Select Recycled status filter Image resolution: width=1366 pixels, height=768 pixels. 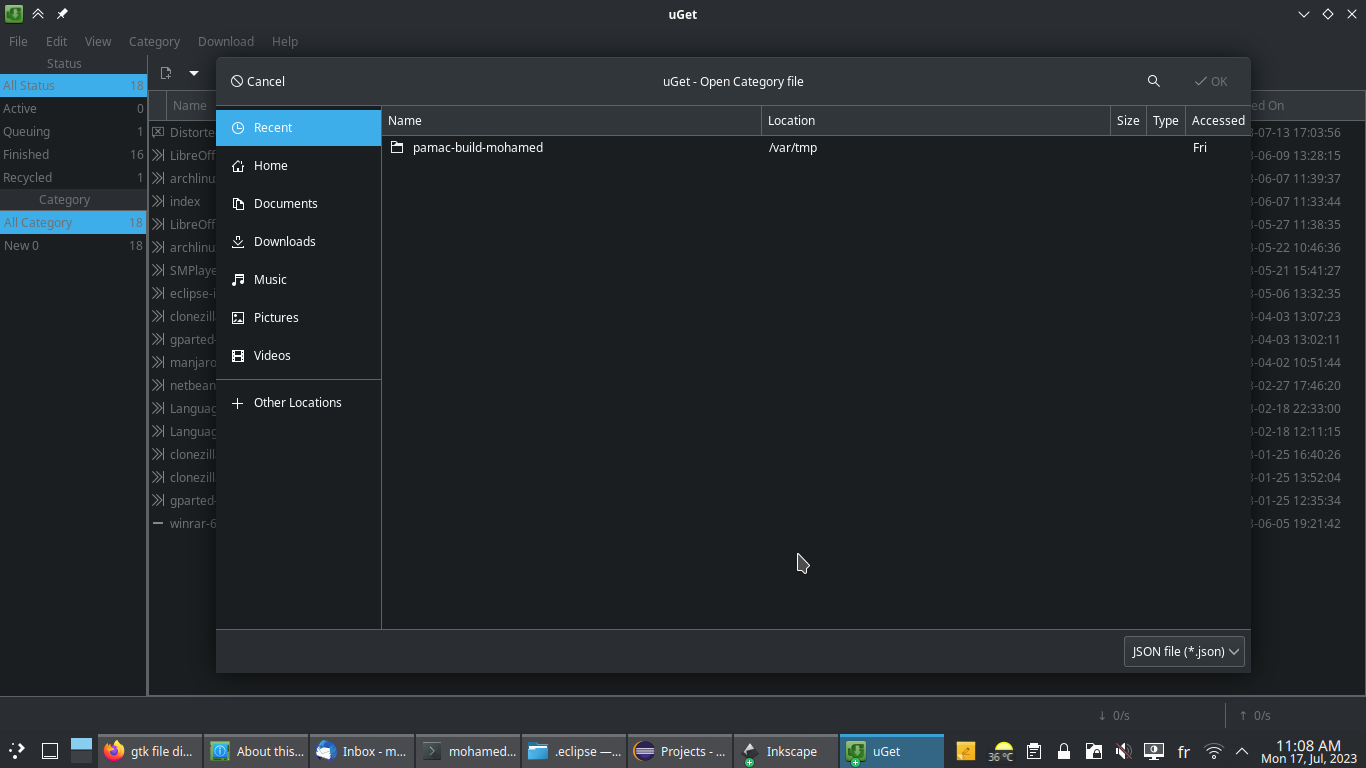(x=73, y=177)
